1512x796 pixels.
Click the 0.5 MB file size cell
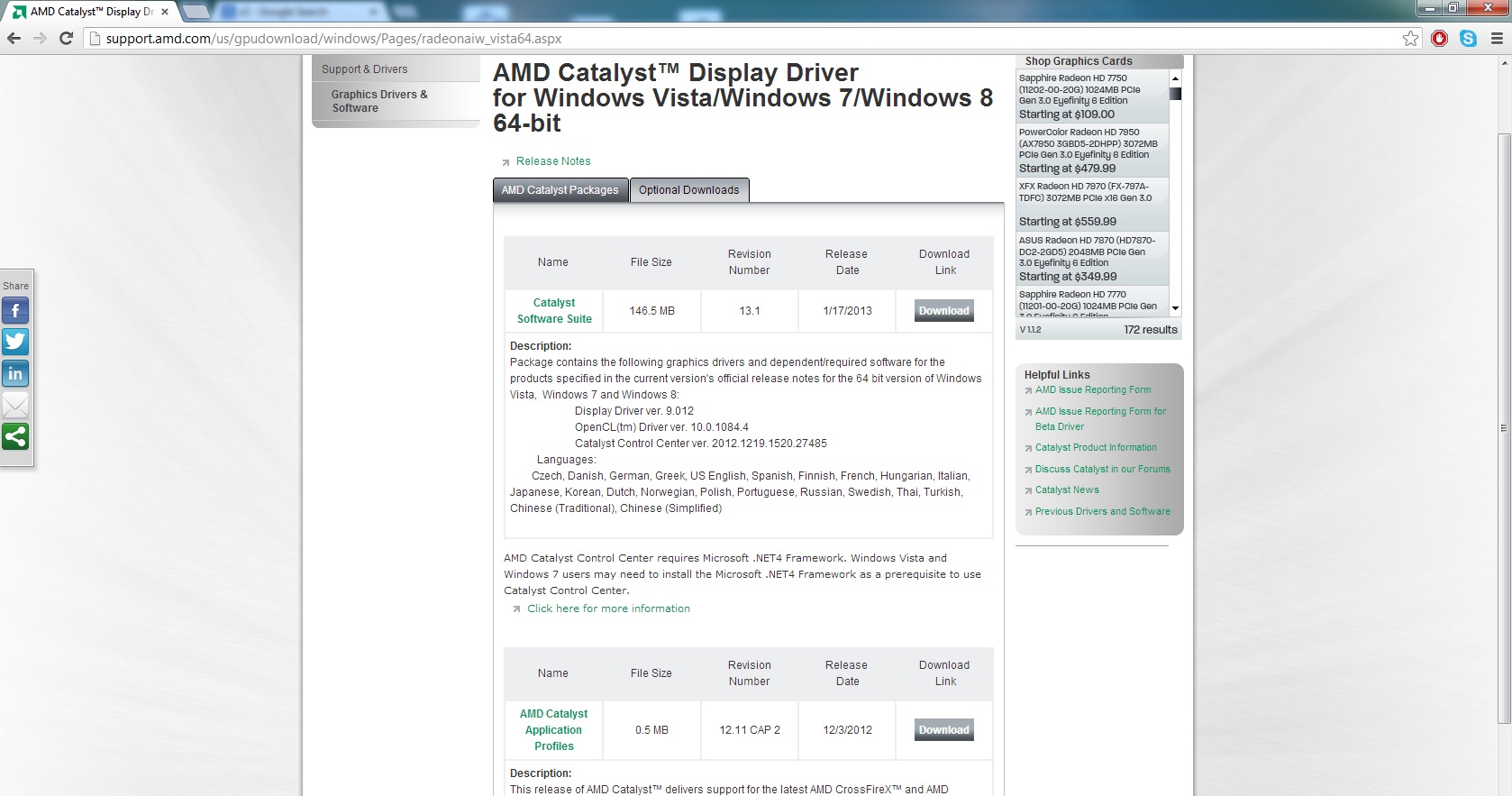pyautogui.click(x=651, y=730)
